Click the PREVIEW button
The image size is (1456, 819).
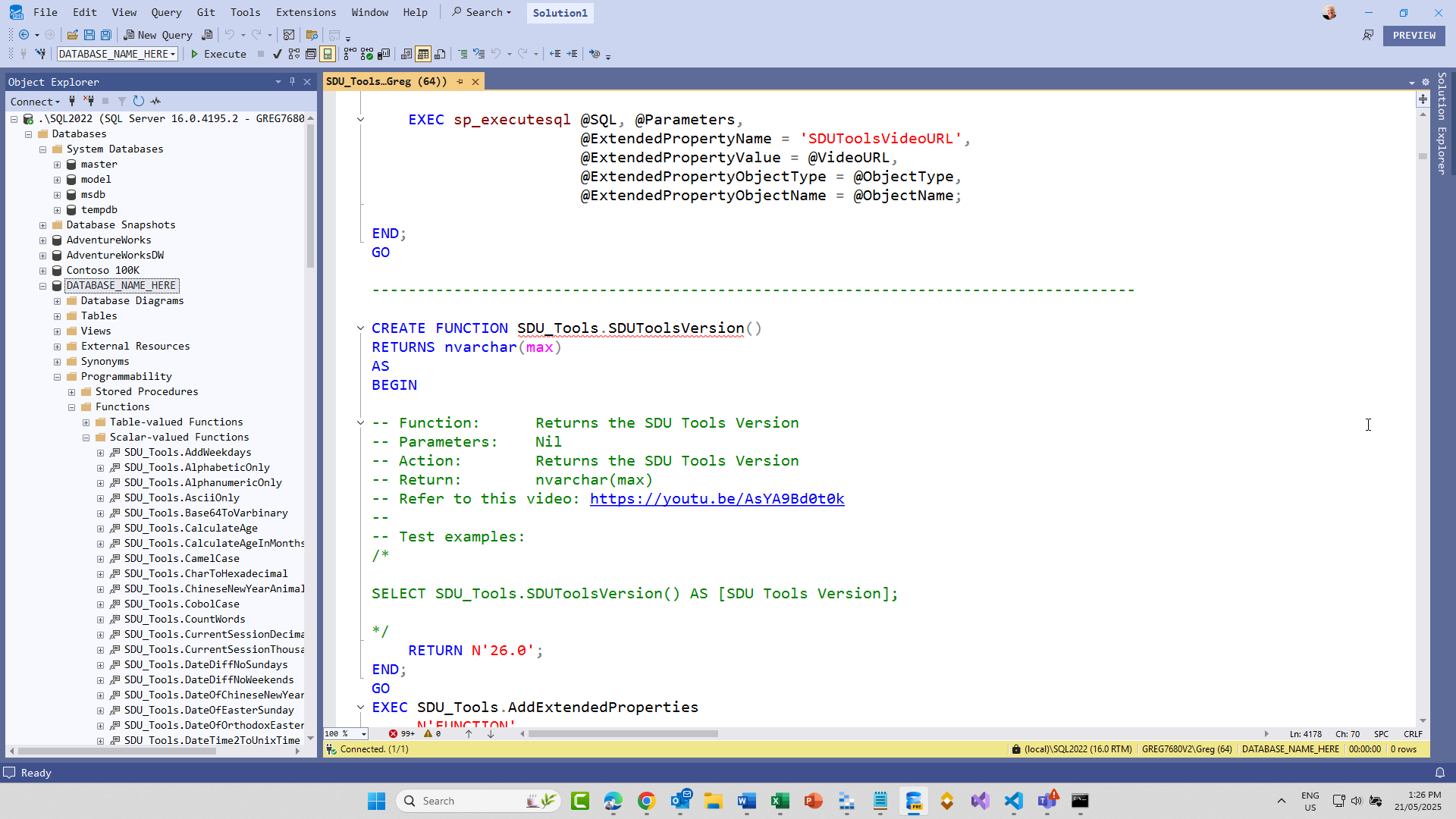1414,36
